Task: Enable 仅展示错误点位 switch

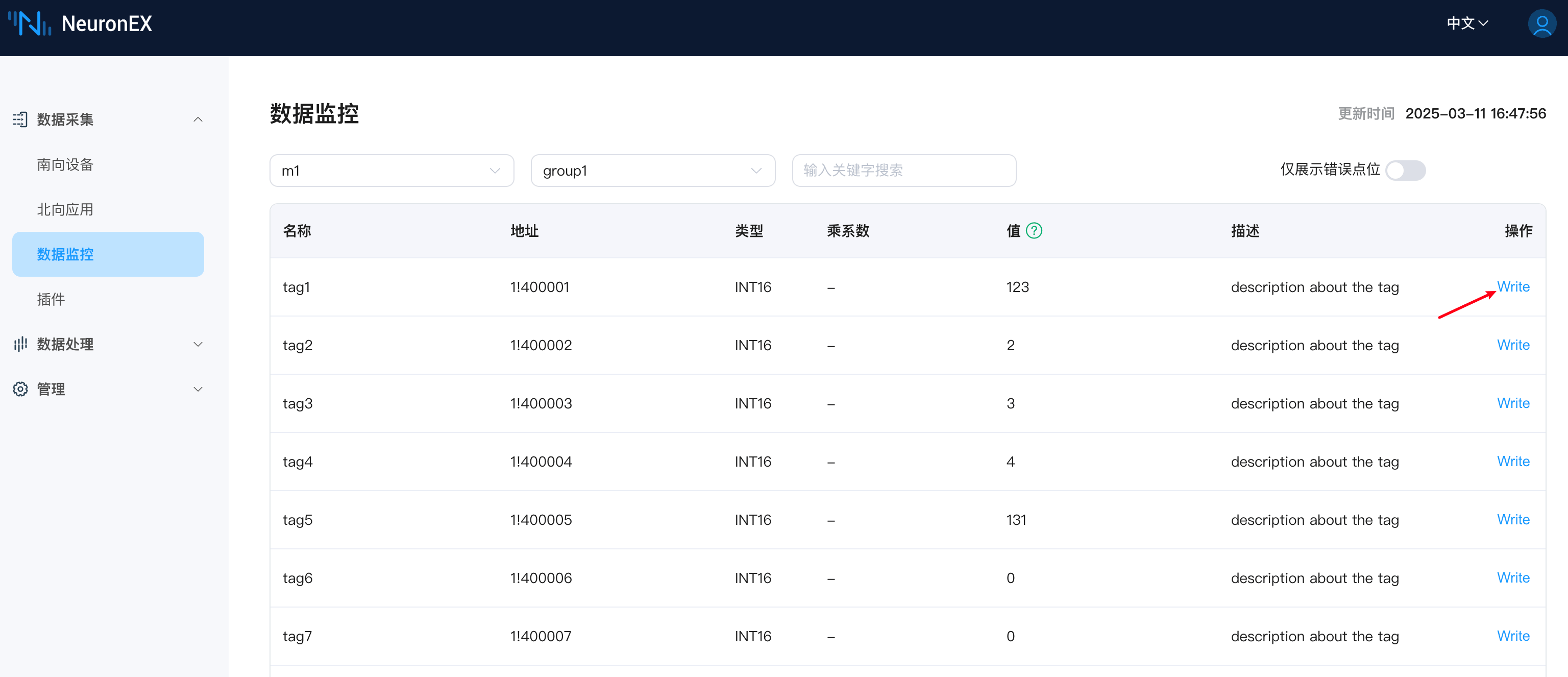Action: point(1406,171)
